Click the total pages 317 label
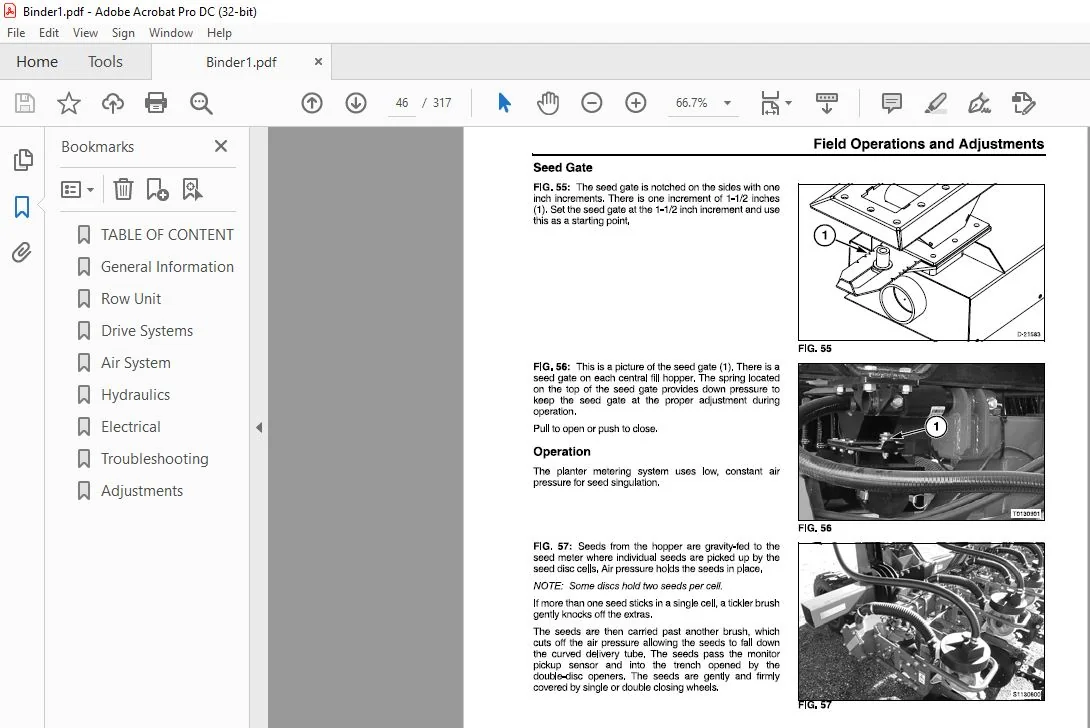1090x728 pixels. [441, 103]
